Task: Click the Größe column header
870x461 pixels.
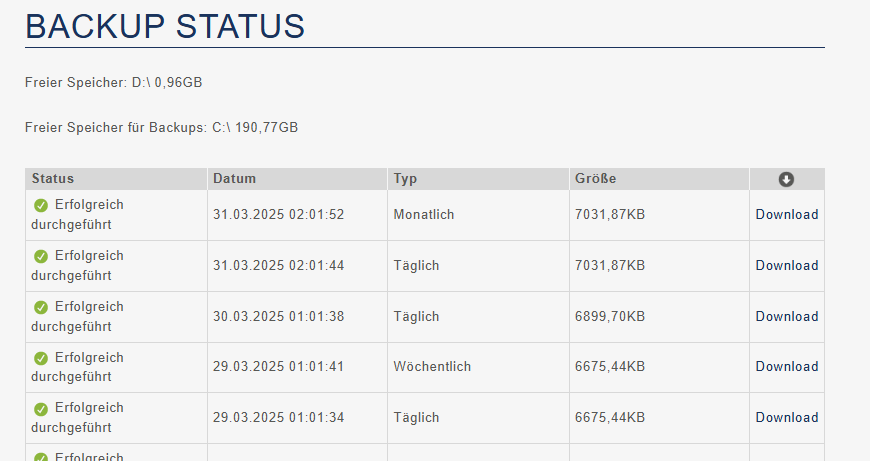Action: pos(595,179)
